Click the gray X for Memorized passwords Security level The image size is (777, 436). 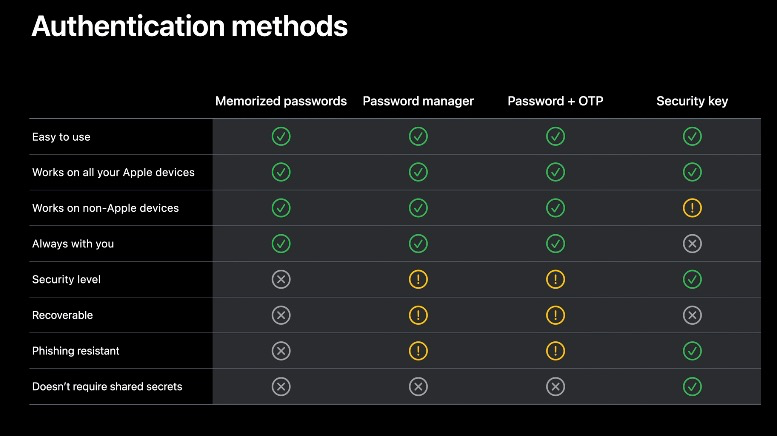point(281,279)
